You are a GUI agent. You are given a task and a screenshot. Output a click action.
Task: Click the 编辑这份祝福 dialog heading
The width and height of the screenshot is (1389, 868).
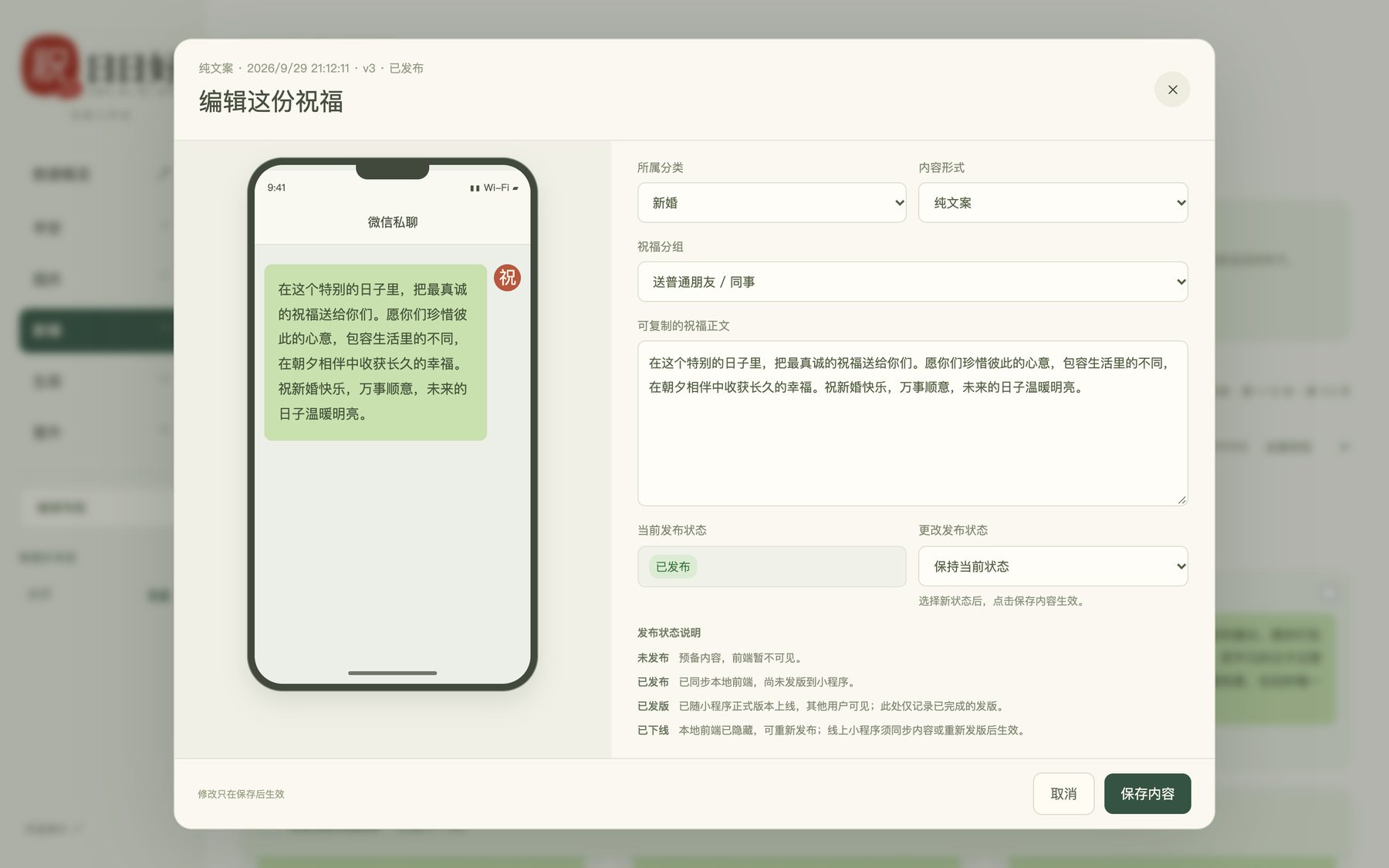tap(271, 102)
